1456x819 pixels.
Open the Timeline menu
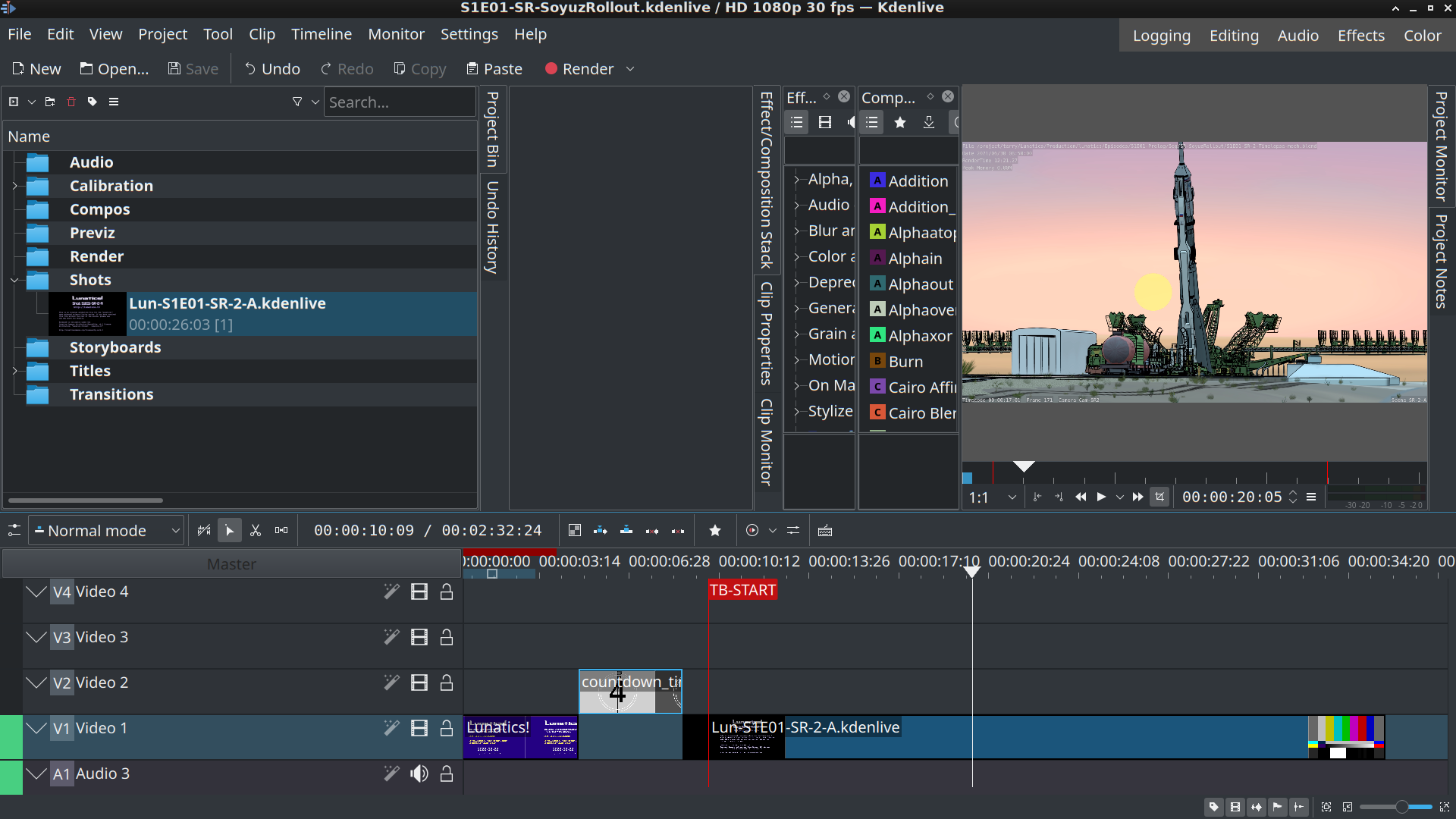pyautogui.click(x=321, y=34)
